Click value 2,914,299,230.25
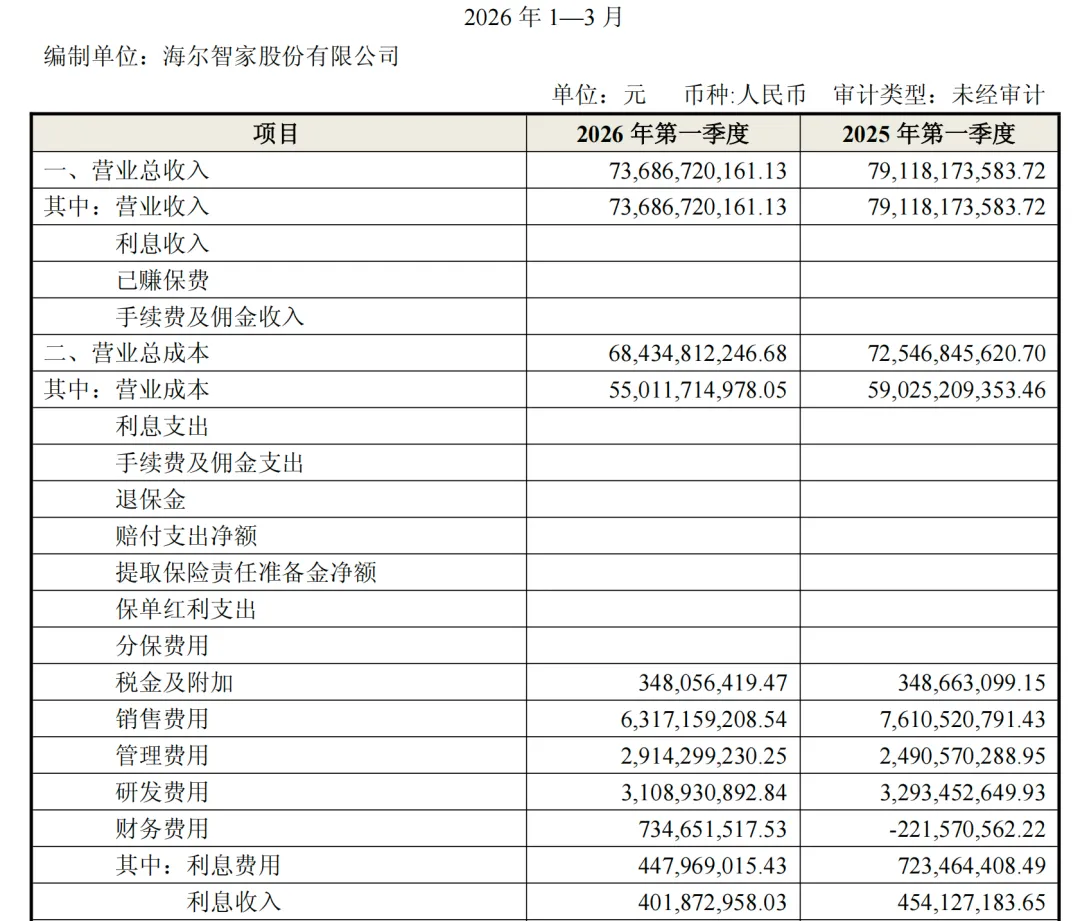Viewport: 1080px width, 921px height. click(x=704, y=756)
